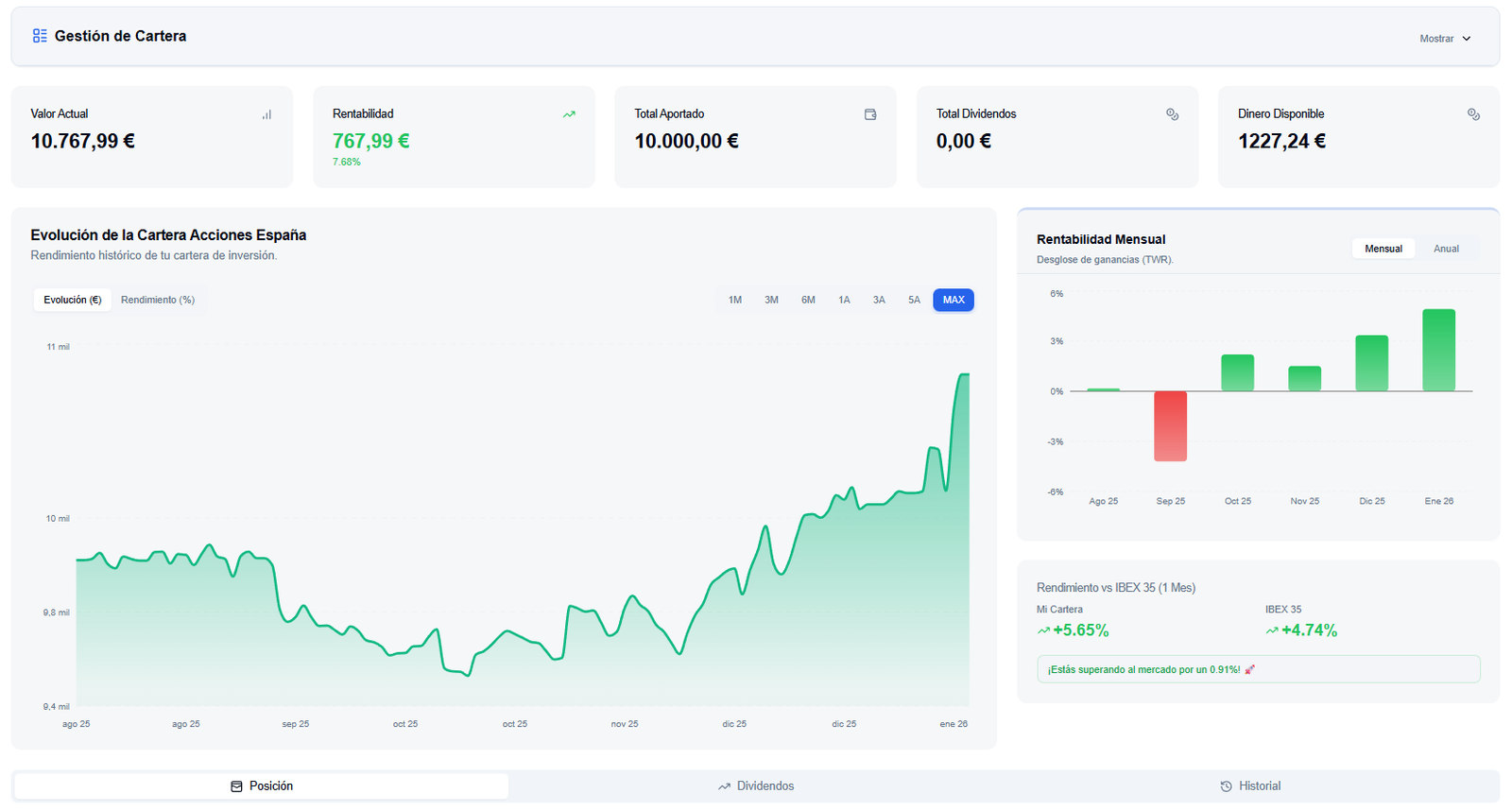Click the history clock icon beside Historial

point(1226,786)
